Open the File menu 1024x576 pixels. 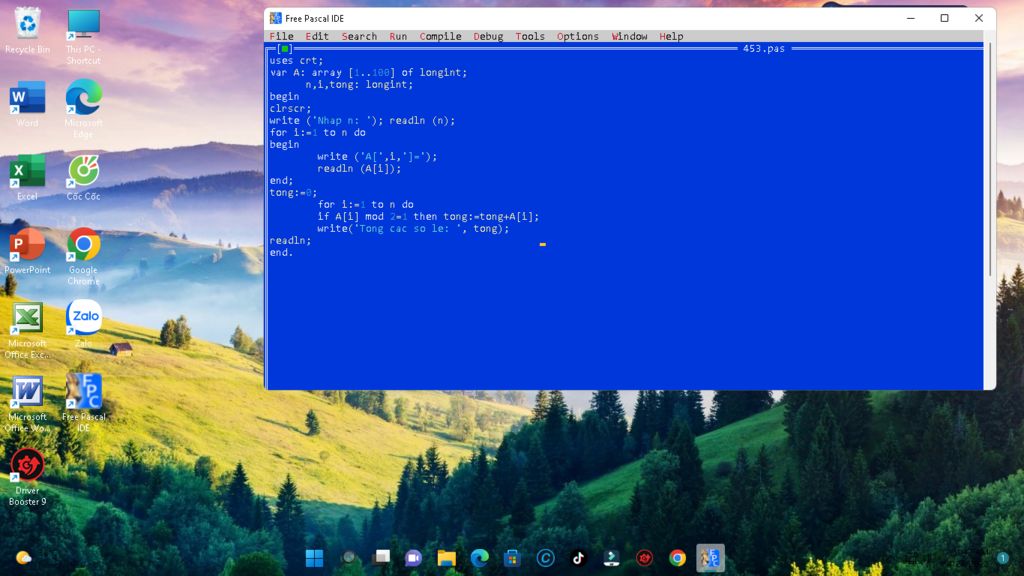[281, 37]
